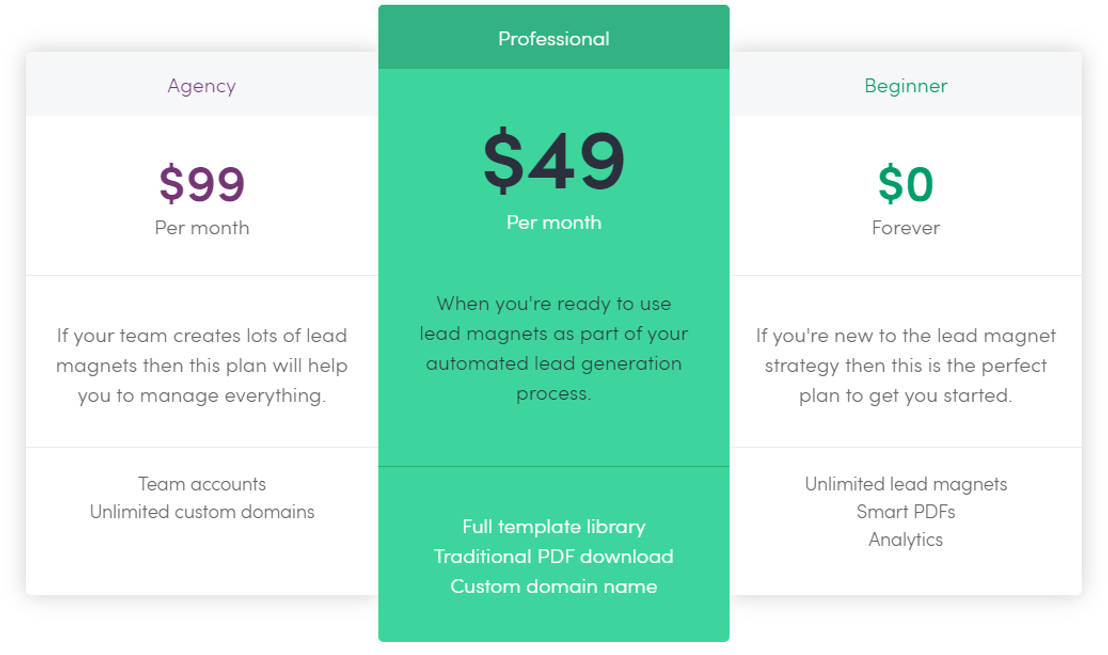This screenshot has height=655, width=1108.
Task: Click 'Custom domain name' on Professional plan
Action: click(554, 586)
